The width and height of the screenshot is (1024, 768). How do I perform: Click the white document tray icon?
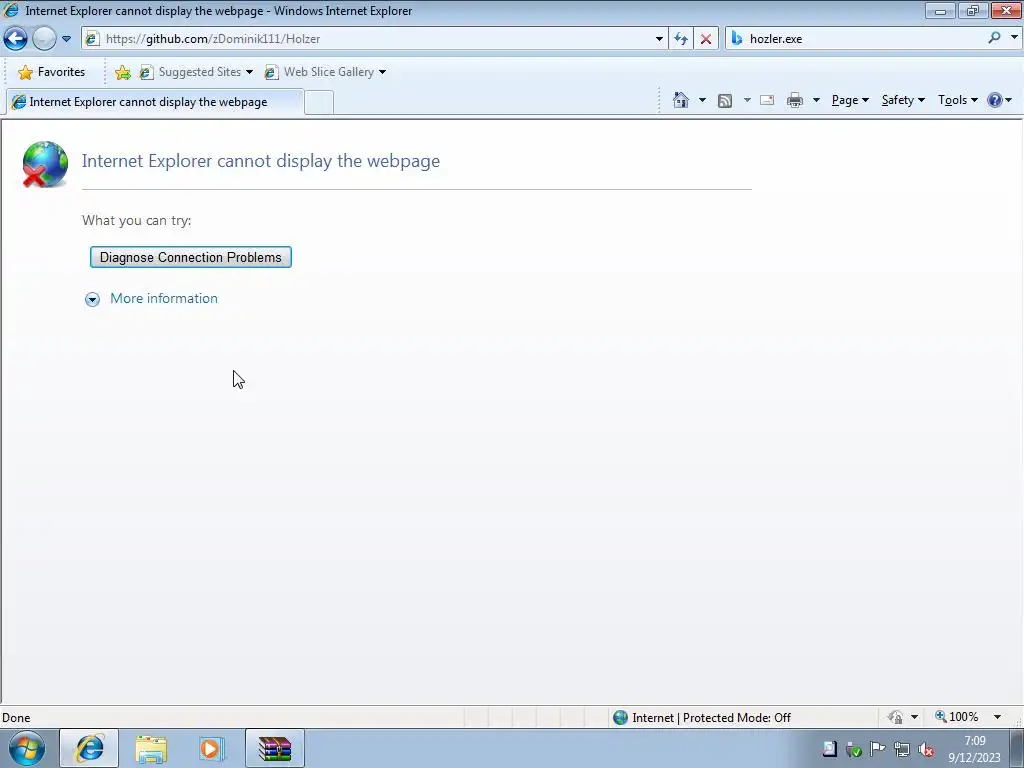829,749
